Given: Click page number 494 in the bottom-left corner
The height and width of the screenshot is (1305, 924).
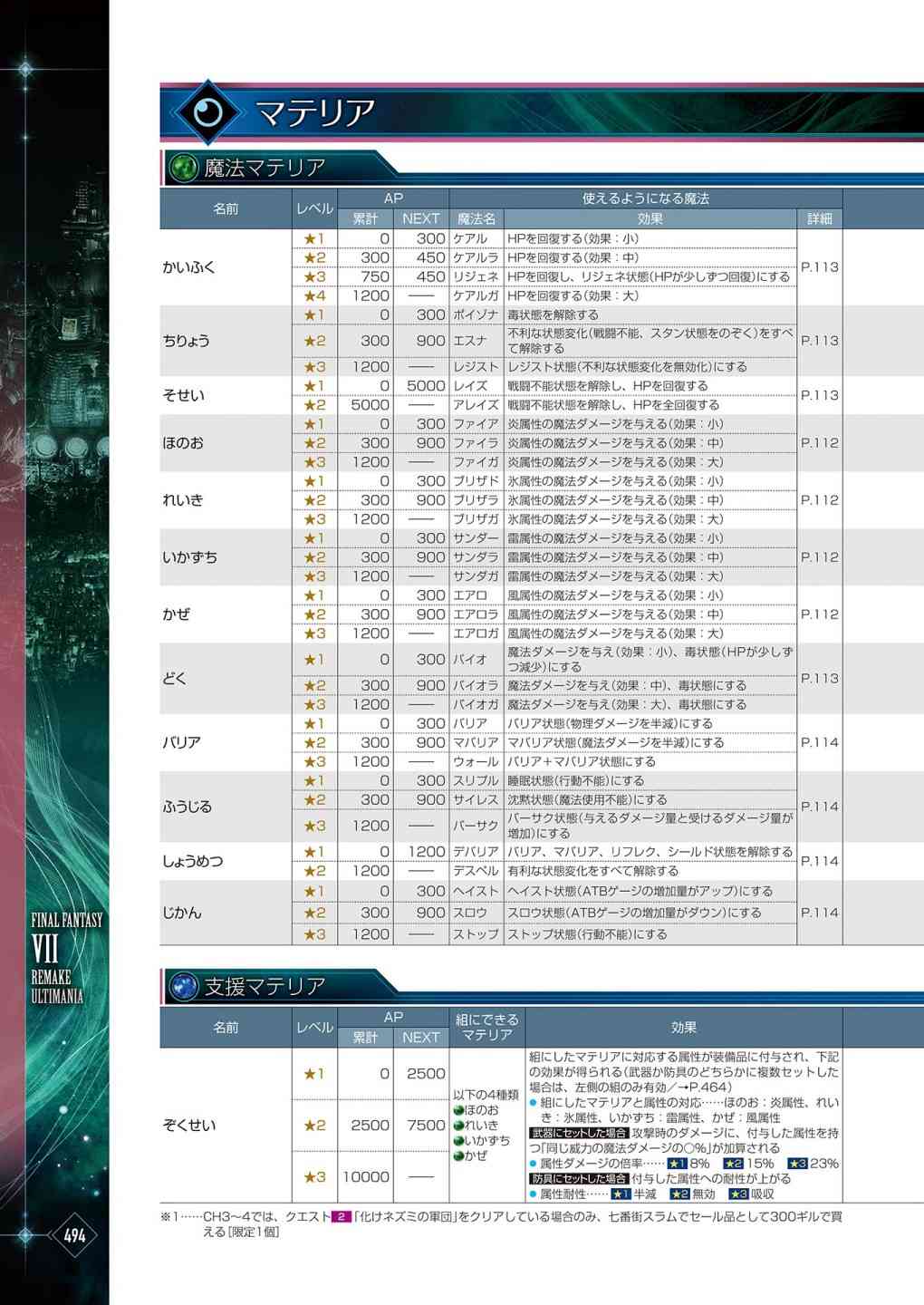Looking at the screenshot, I should tap(74, 1235).
